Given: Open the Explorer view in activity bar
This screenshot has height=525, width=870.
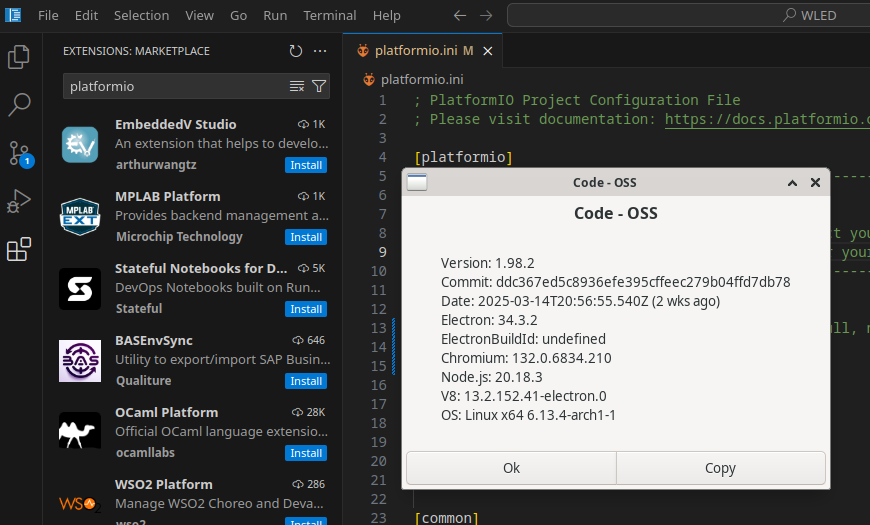Looking at the screenshot, I should pyautogui.click(x=19, y=57).
